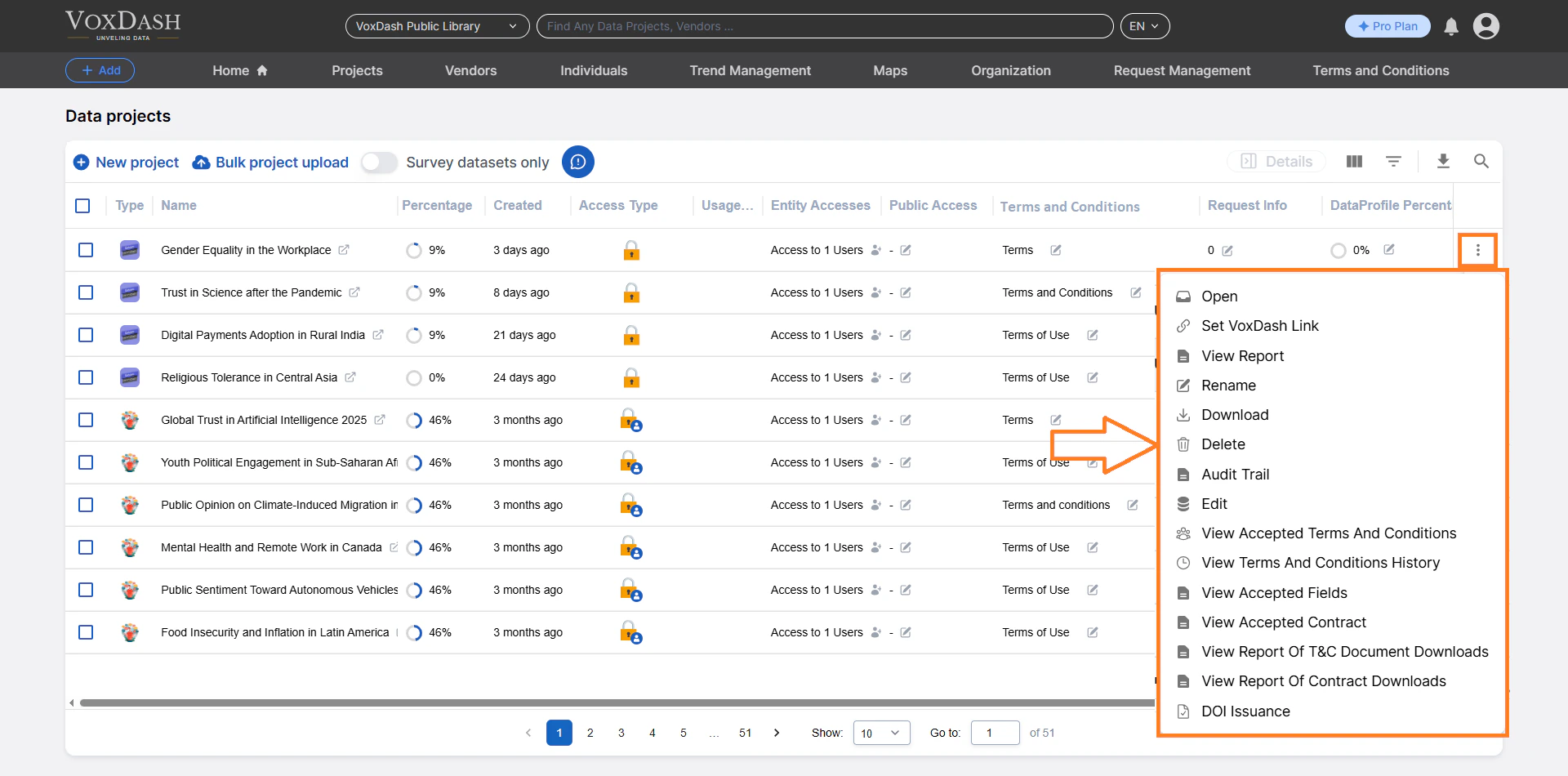Tick the Digital Payments Adoption checkbox
Screen dimensions: 1568x776
[x=86, y=335]
